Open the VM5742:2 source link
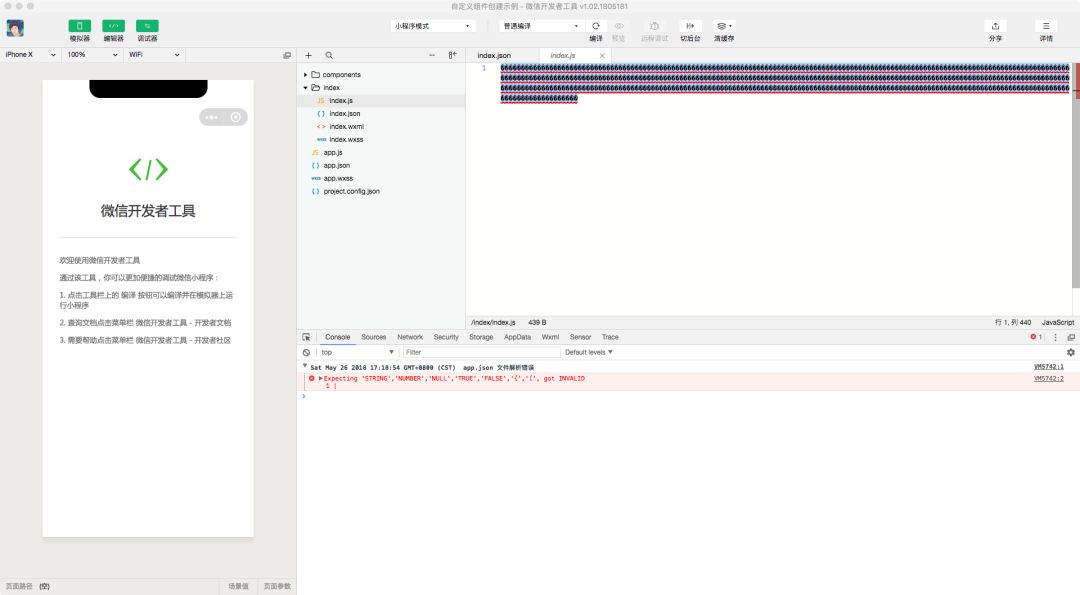This screenshot has width=1080, height=595. click(x=1048, y=379)
